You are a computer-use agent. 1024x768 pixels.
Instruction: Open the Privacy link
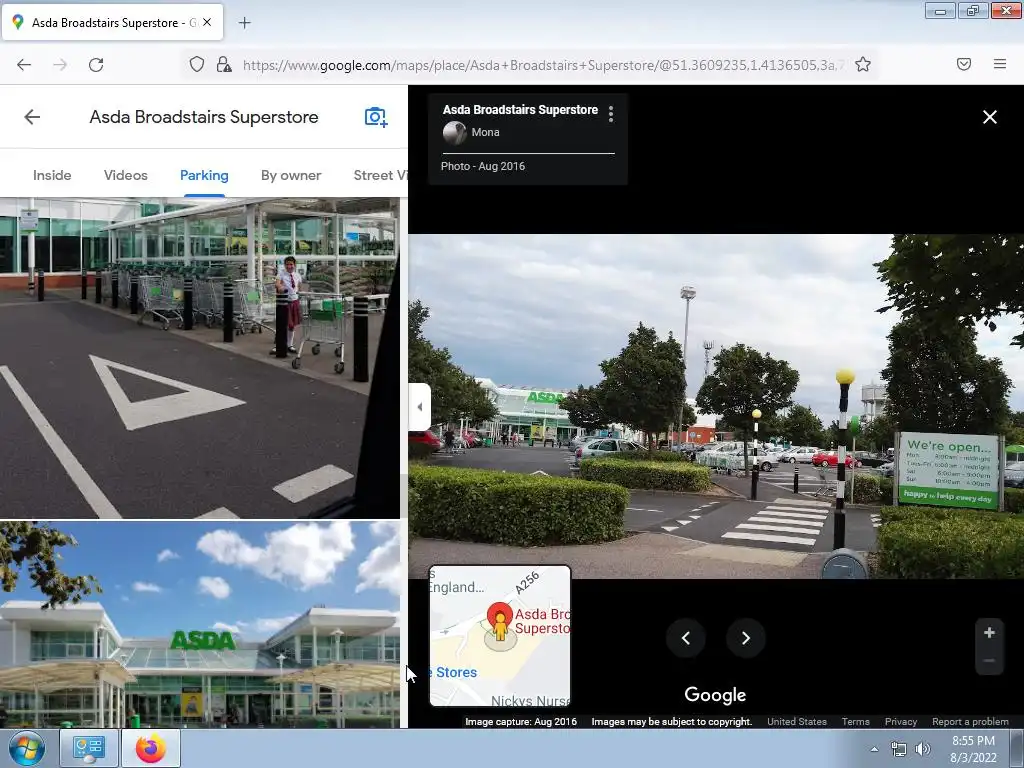pyautogui.click(x=901, y=722)
